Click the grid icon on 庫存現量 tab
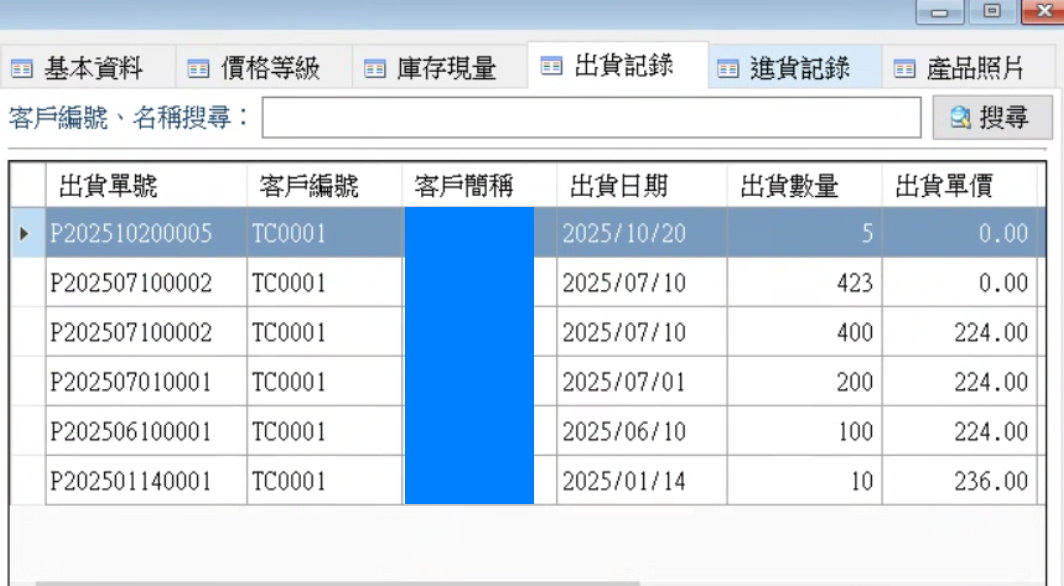The width and height of the screenshot is (1064, 586). (x=375, y=68)
